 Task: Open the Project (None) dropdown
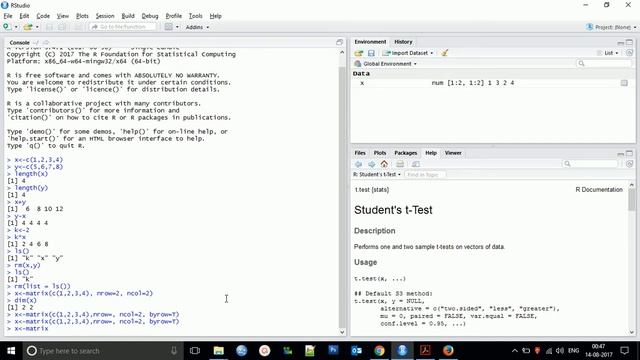[611, 27]
